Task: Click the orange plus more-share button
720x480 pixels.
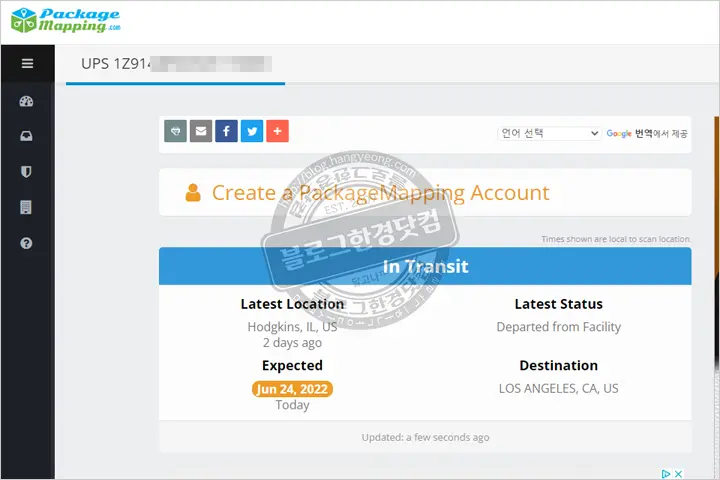Action: (277, 131)
